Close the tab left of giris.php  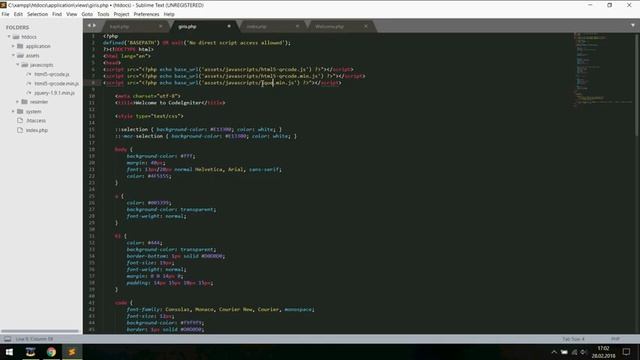(160, 26)
